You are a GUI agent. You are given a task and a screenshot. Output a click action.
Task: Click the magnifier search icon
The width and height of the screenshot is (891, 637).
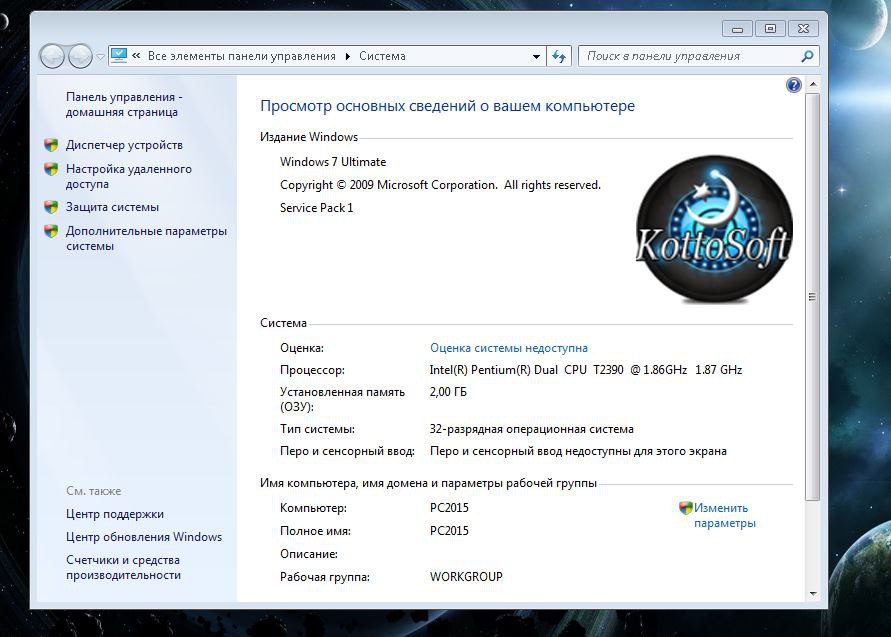807,56
